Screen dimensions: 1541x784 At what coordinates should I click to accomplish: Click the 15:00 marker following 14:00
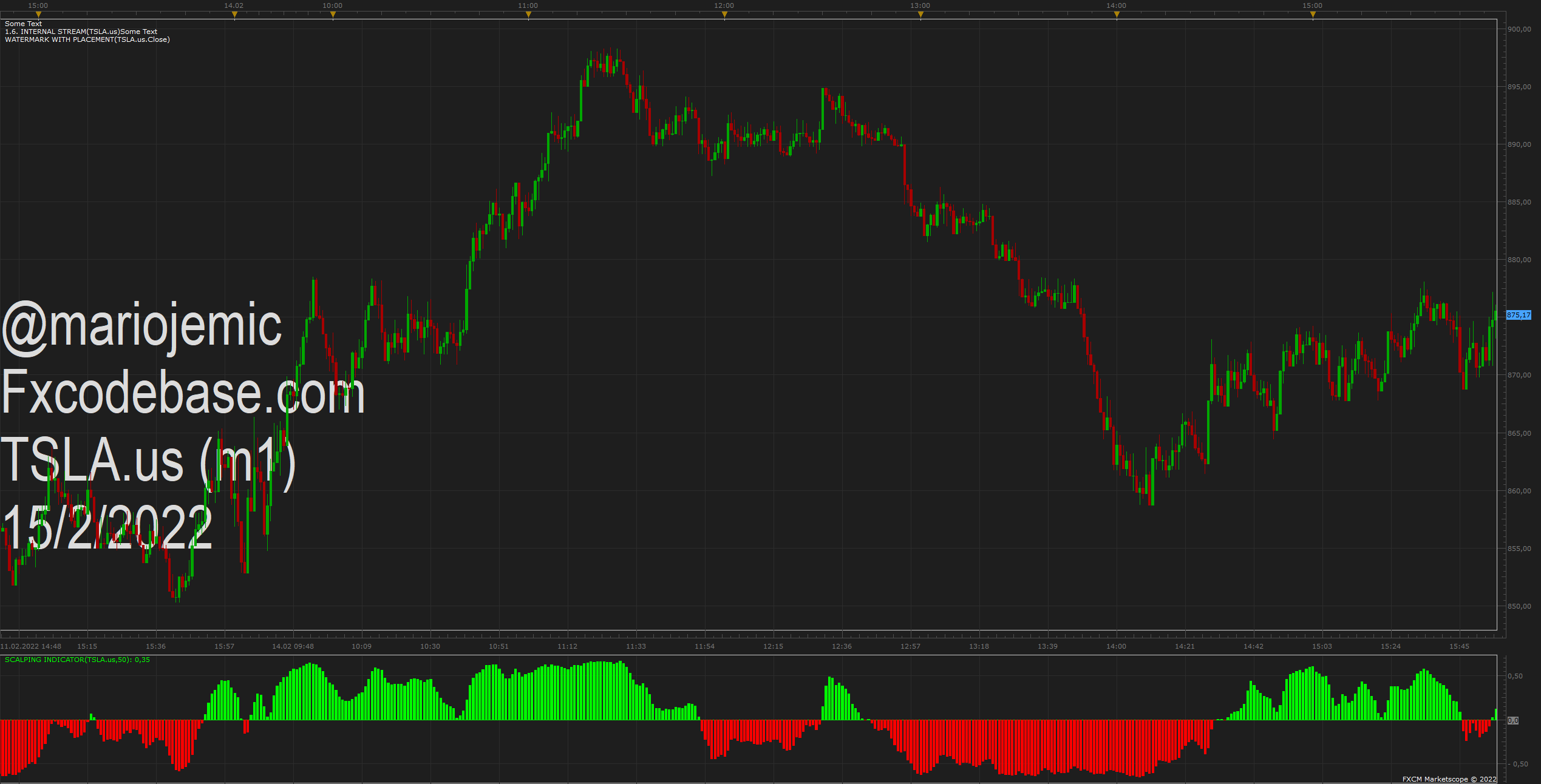(x=1313, y=15)
